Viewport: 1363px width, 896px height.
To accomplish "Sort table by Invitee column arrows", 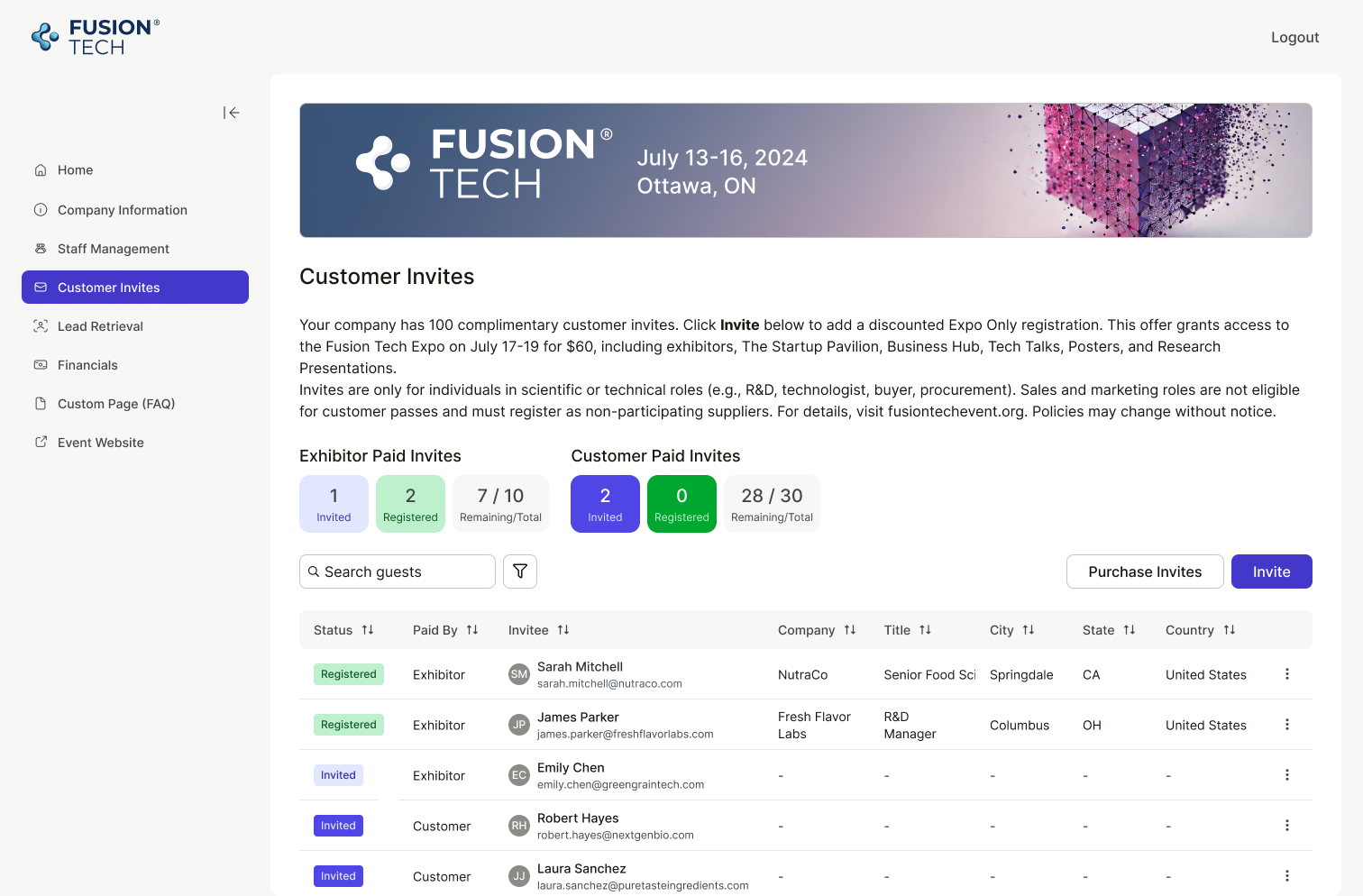I will point(563,630).
